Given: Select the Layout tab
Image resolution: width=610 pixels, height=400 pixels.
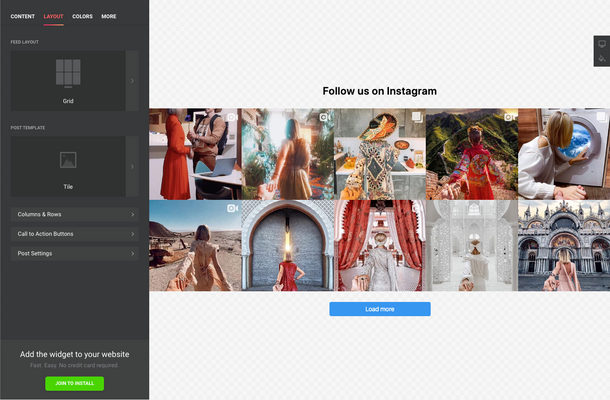Looking at the screenshot, I should point(53,16).
